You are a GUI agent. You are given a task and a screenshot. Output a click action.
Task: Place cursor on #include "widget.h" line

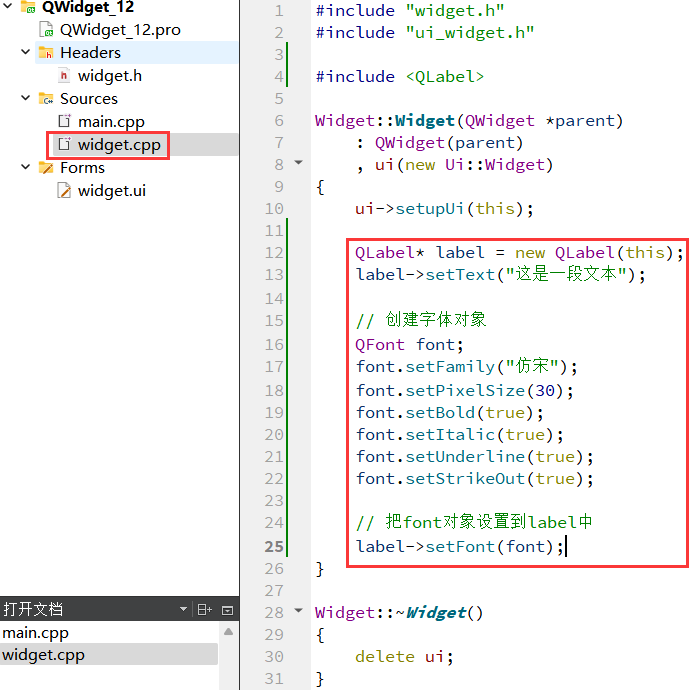click(x=410, y=11)
